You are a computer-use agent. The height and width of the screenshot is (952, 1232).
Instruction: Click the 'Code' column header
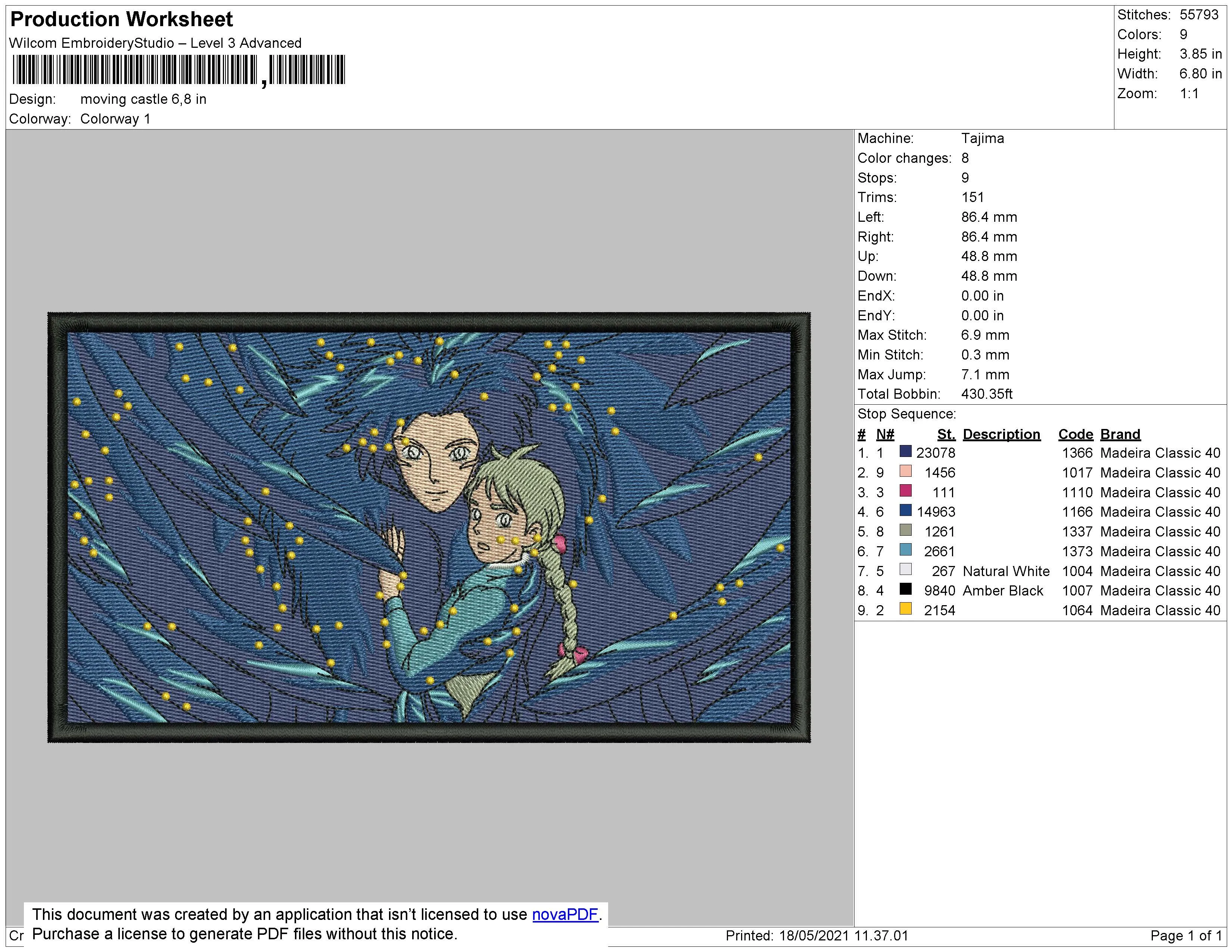click(x=1075, y=434)
